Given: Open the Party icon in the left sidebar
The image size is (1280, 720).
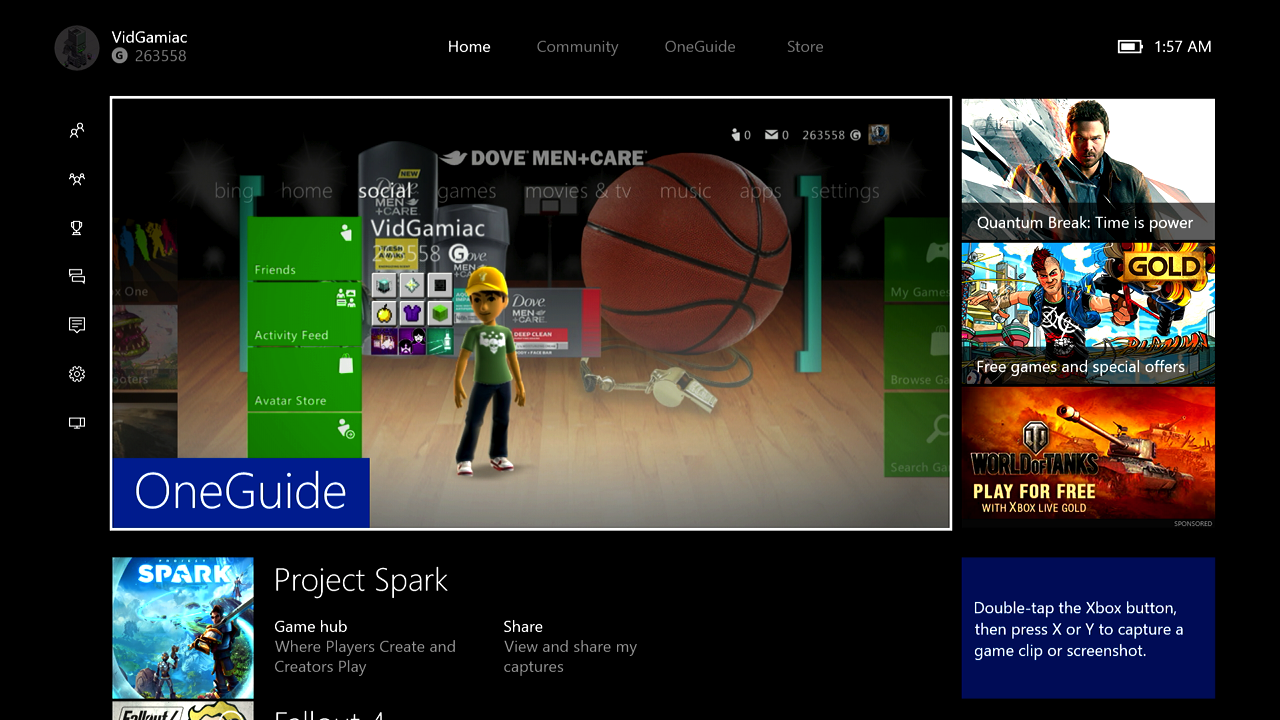Looking at the screenshot, I should point(77,180).
